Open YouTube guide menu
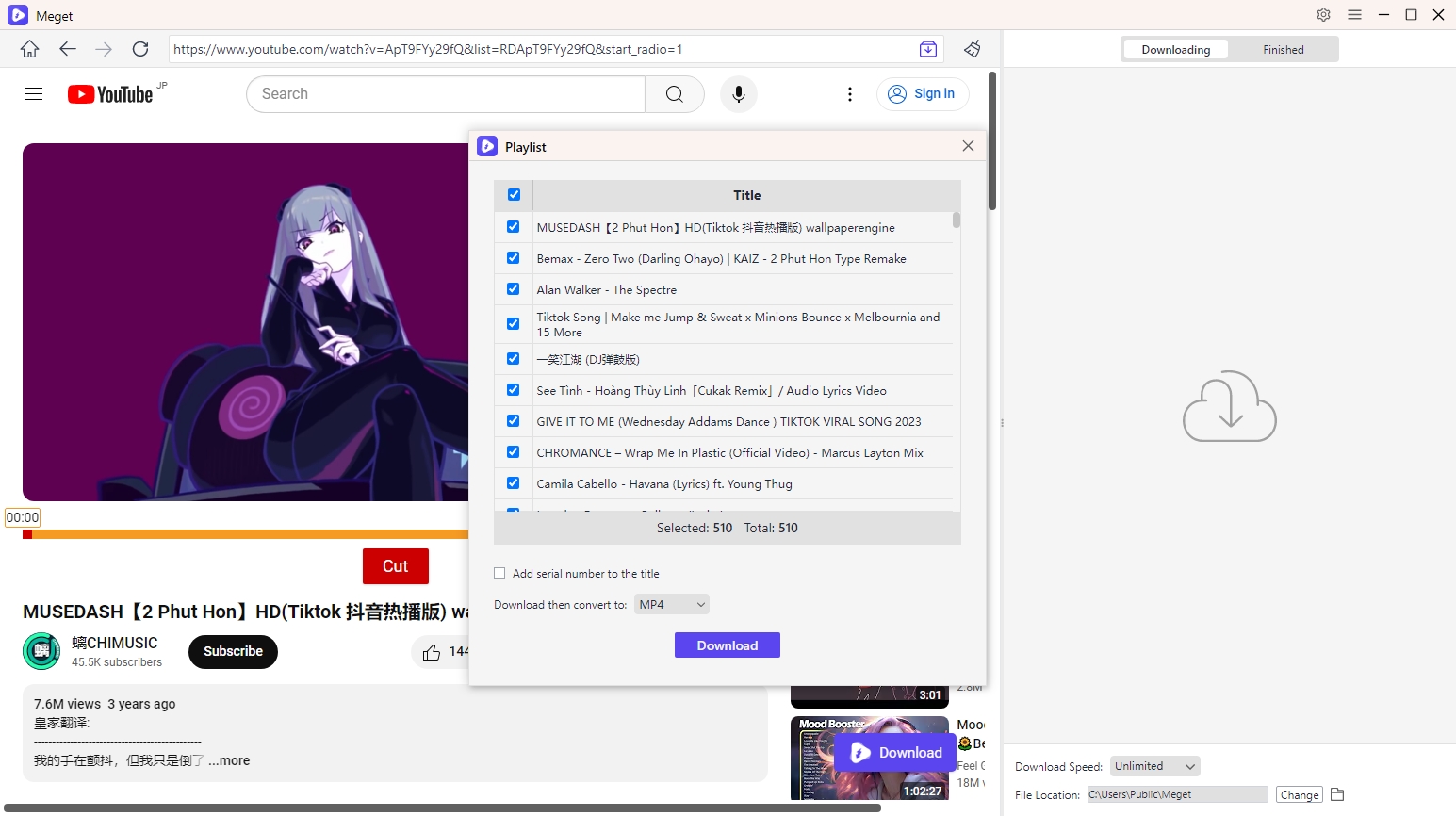Screen dimensions: 1456x816 [x=34, y=94]
